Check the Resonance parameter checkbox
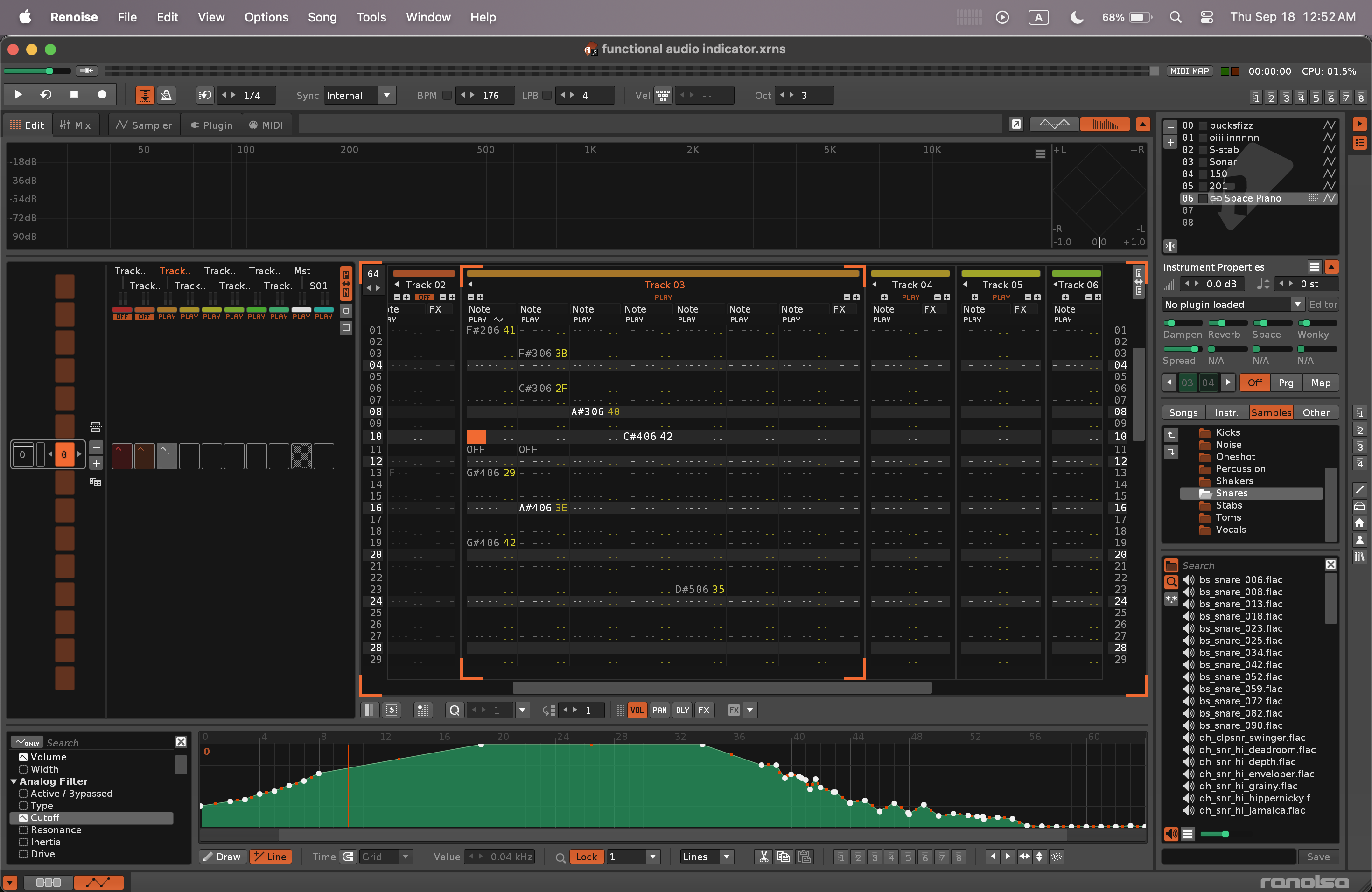This screenshot has width=1372, height=892. point(23,830)
